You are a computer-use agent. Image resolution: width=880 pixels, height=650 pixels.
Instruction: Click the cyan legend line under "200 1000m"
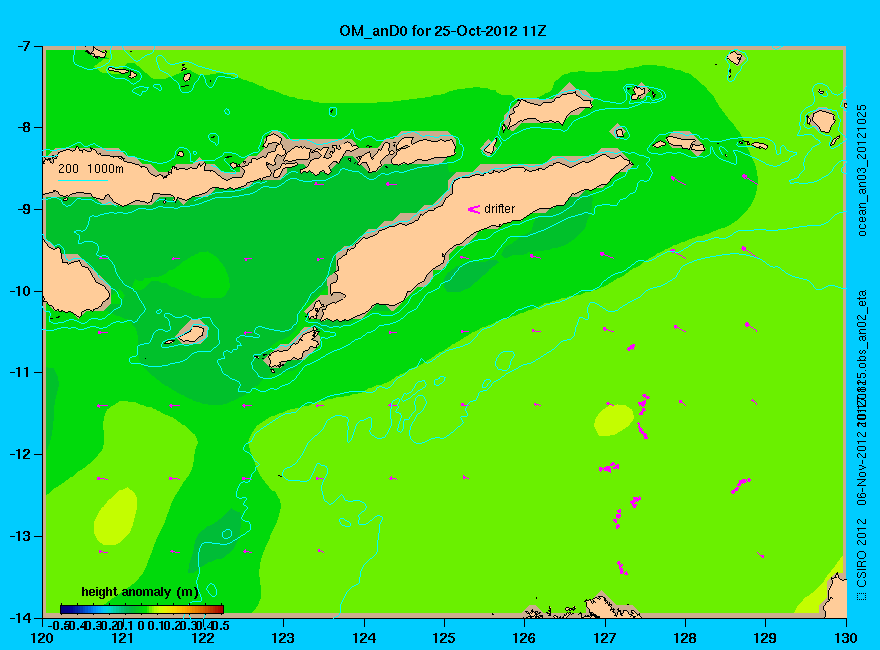click(x=83, y=181)
